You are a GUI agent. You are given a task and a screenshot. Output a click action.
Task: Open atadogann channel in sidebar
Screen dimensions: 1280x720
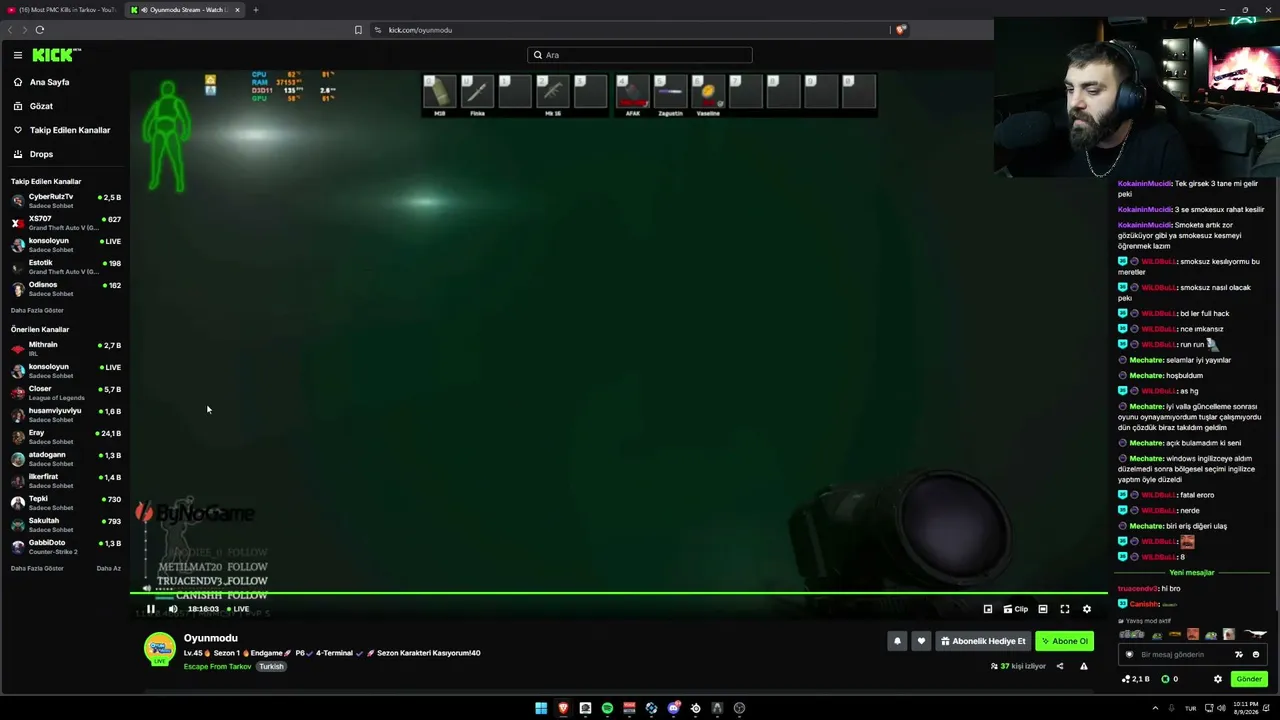point(66,458)
